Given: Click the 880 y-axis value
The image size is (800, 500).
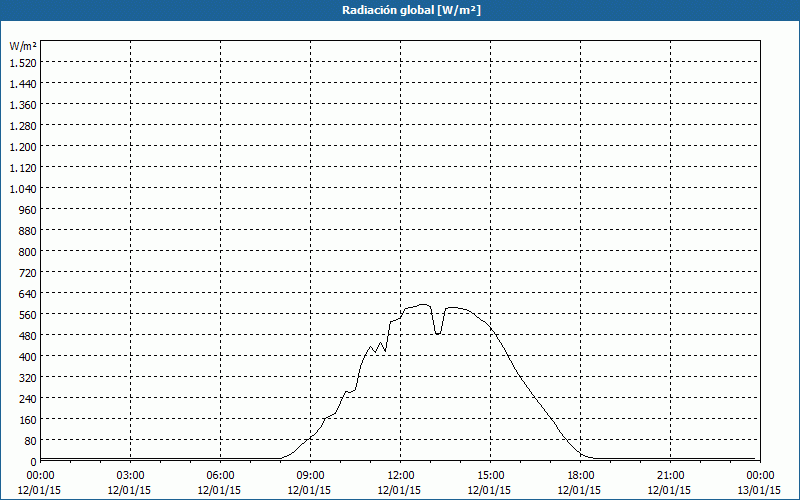Looking at the screenshot, I should coord(30,231).
